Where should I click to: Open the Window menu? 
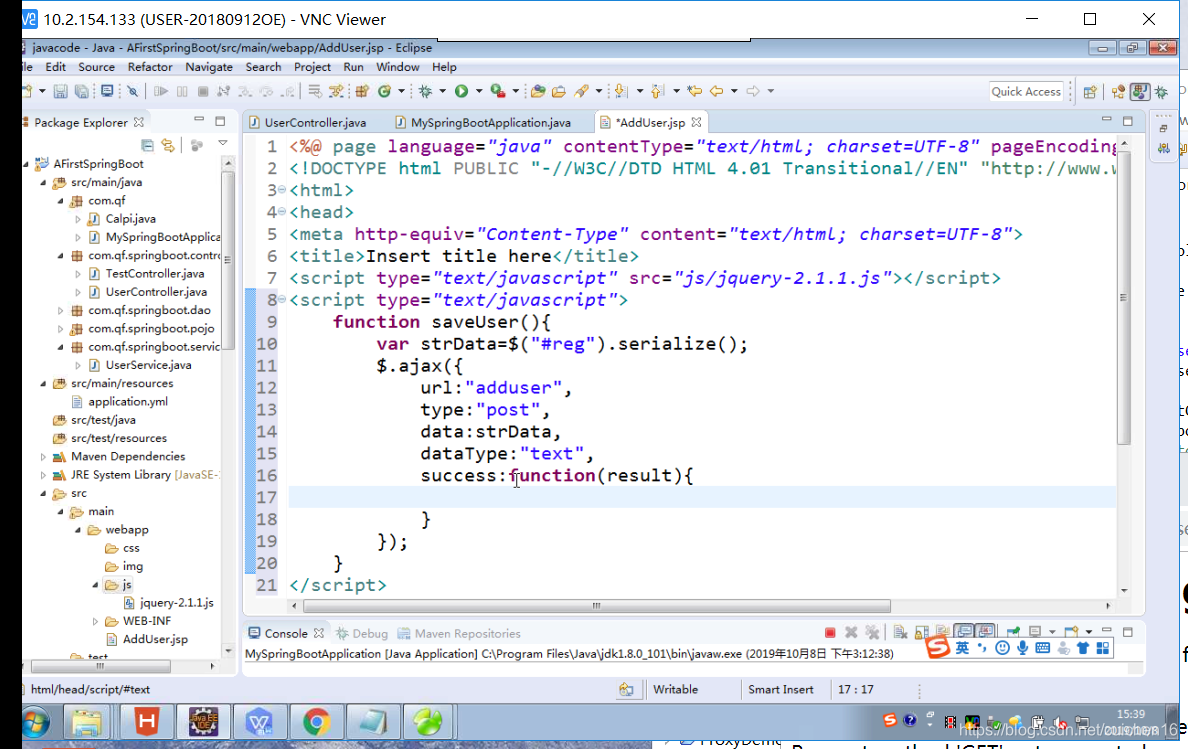[398, 67]
